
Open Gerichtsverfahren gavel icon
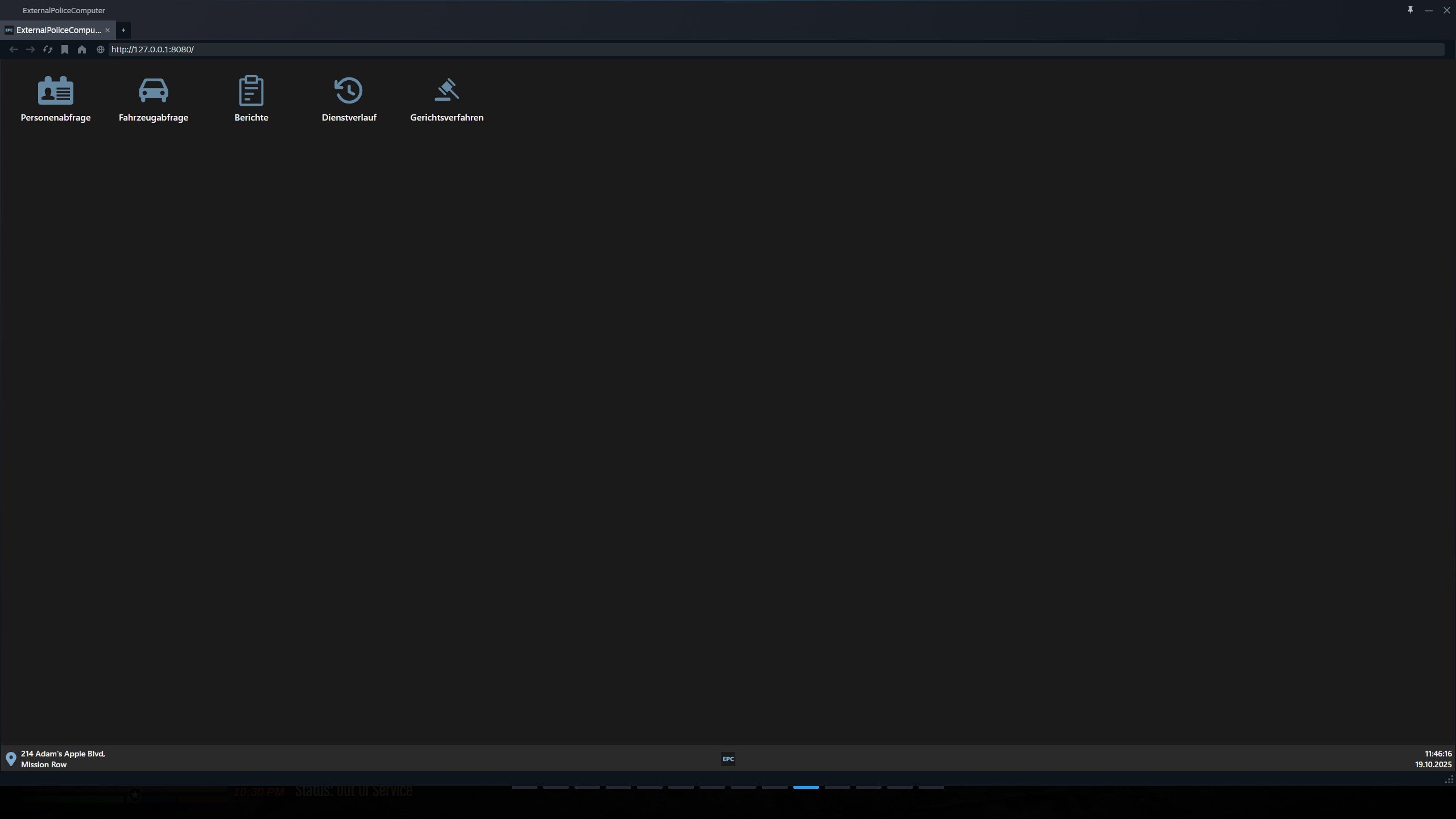click(x=446, y=90)
